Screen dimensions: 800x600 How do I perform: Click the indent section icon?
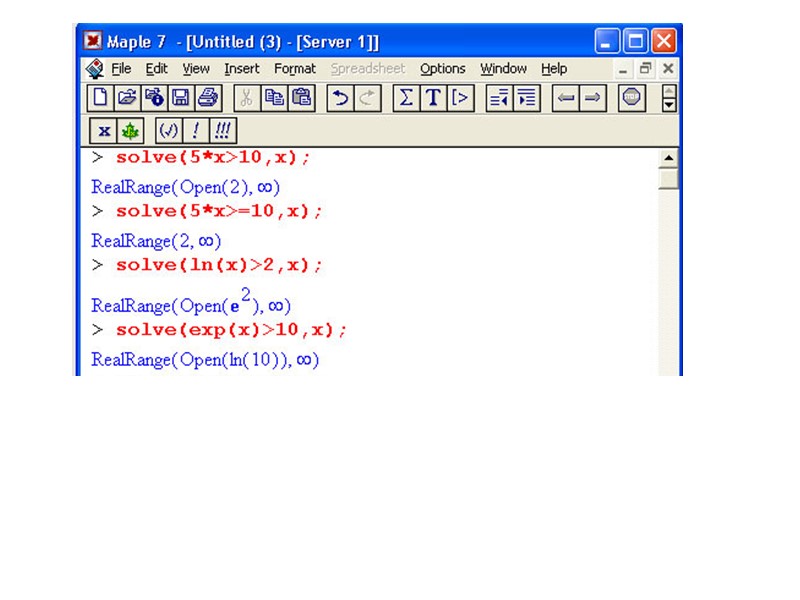pyautogui.click(x=527, y=97)
